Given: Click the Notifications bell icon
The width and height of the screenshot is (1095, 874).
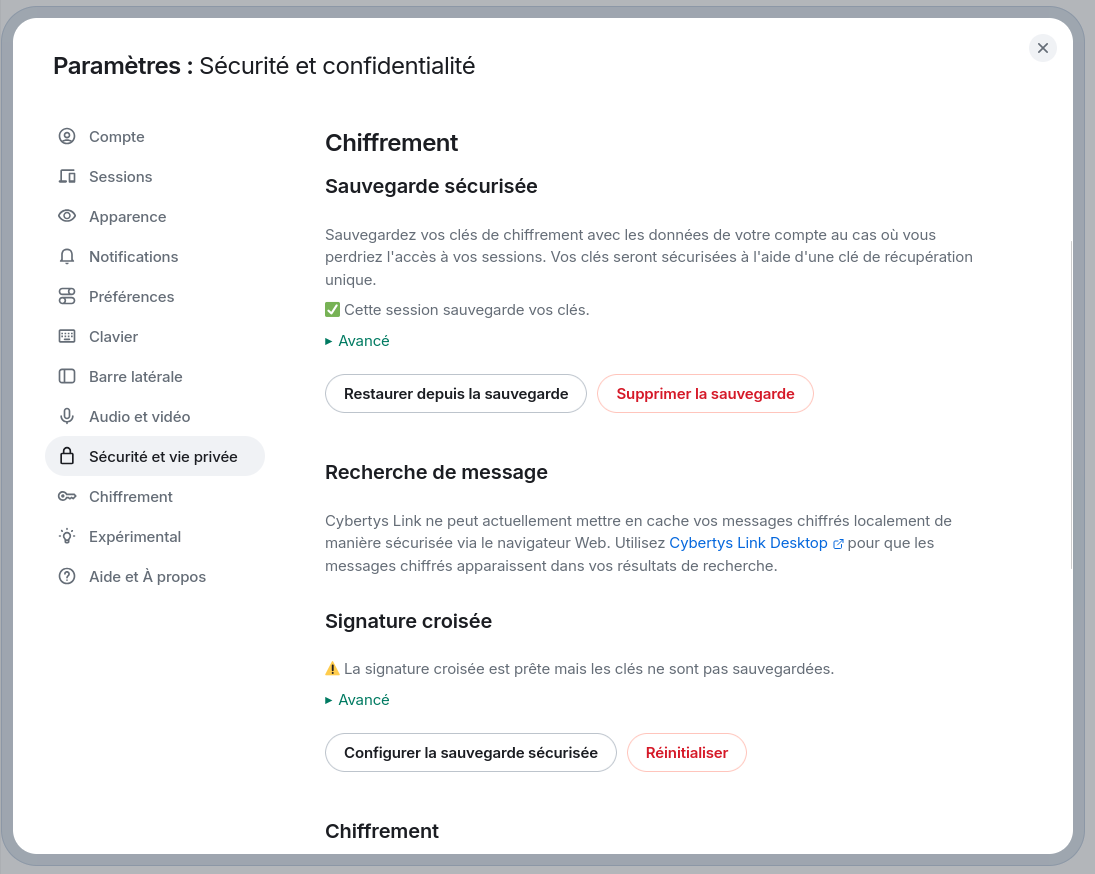Looking at the screenshot, I should pyautogui.click(x=66, y=256).
